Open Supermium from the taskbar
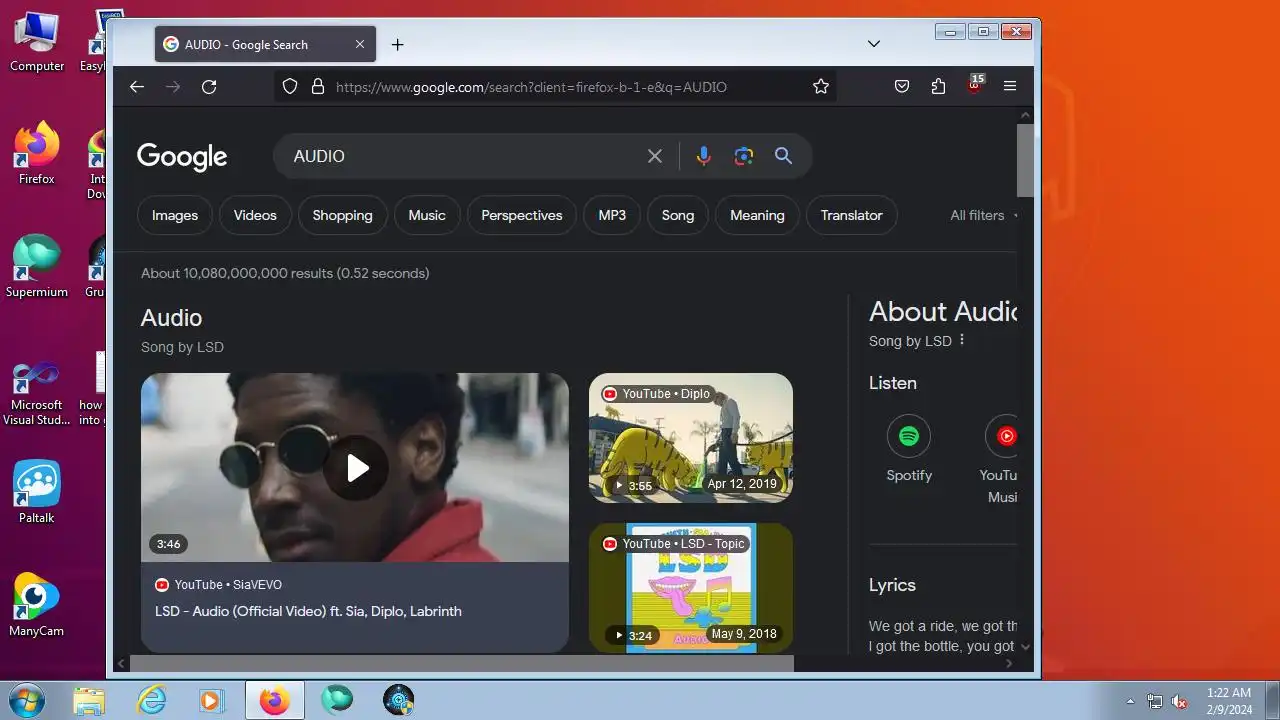1280x720 pixels. 337,700
